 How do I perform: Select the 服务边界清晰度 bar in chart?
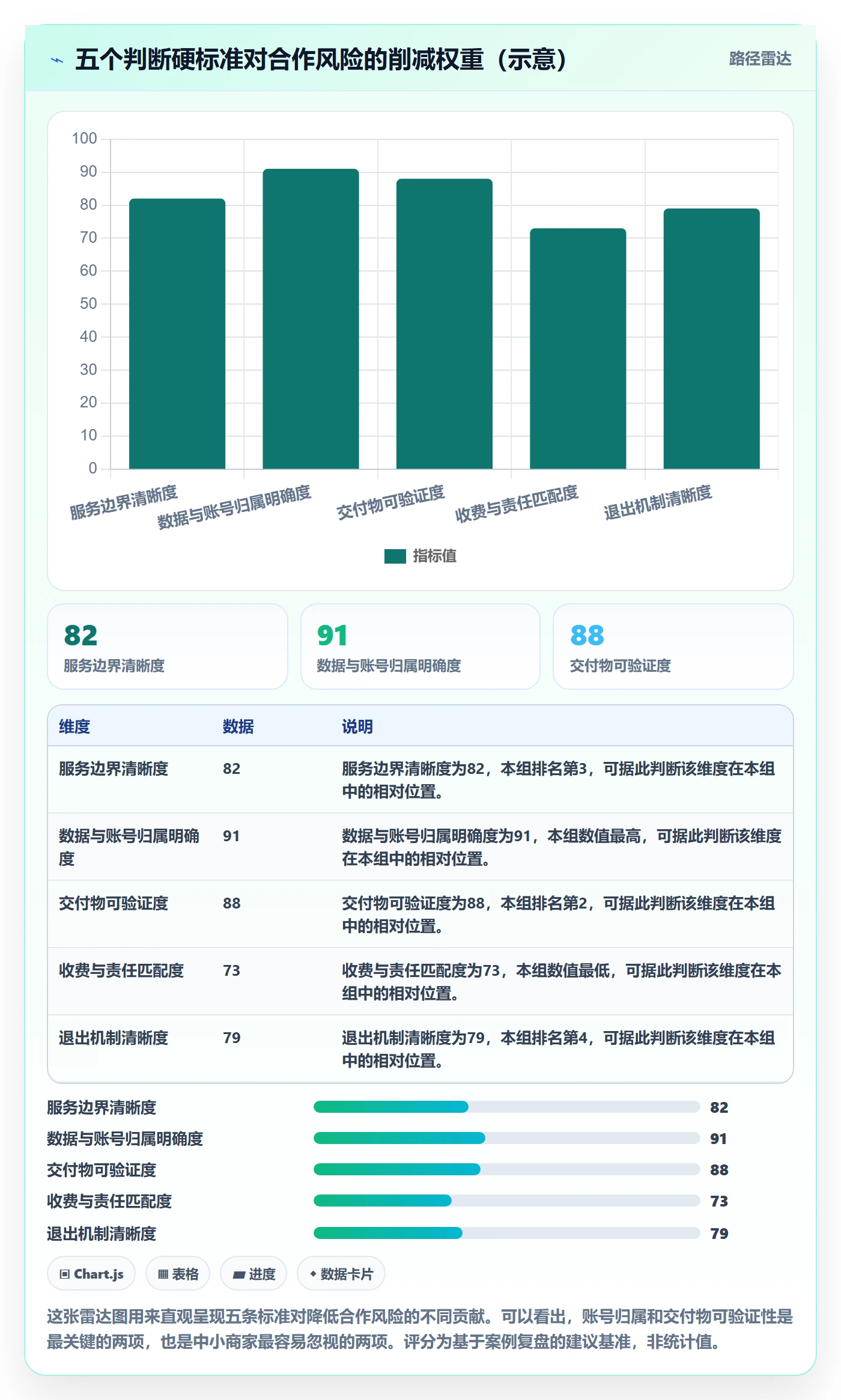pos(177,333)
